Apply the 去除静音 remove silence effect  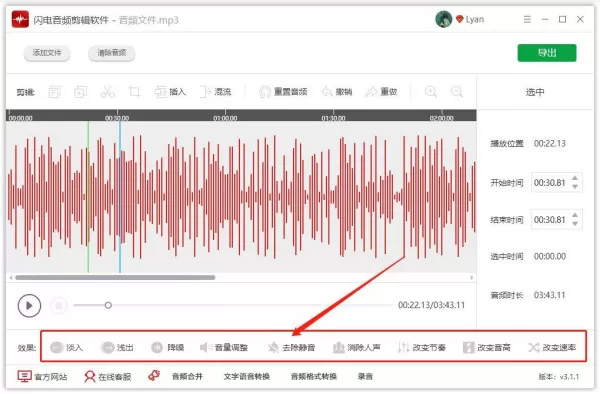291,347
